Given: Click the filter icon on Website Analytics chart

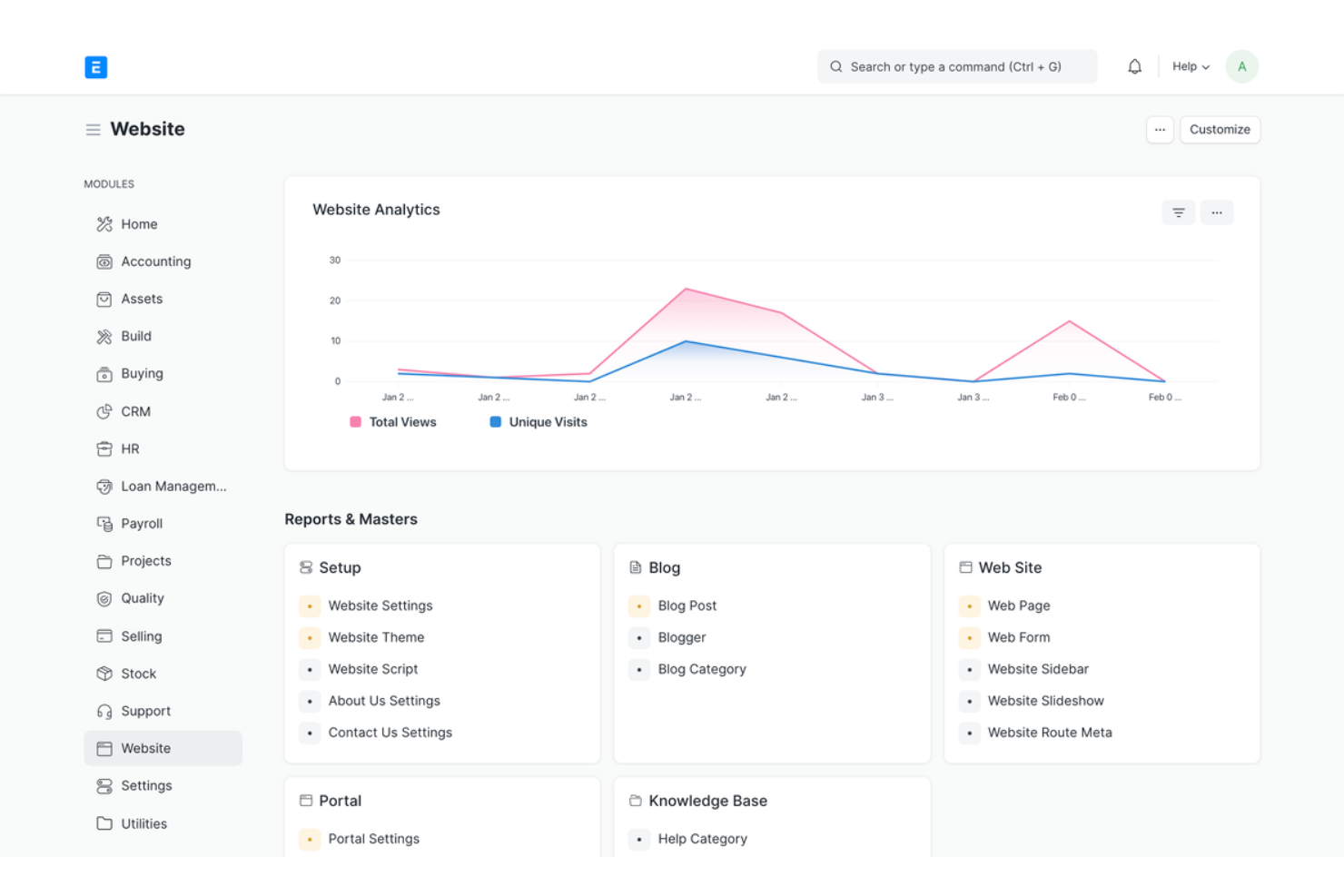Looking at the screenshot, I should coord(1178,212).
